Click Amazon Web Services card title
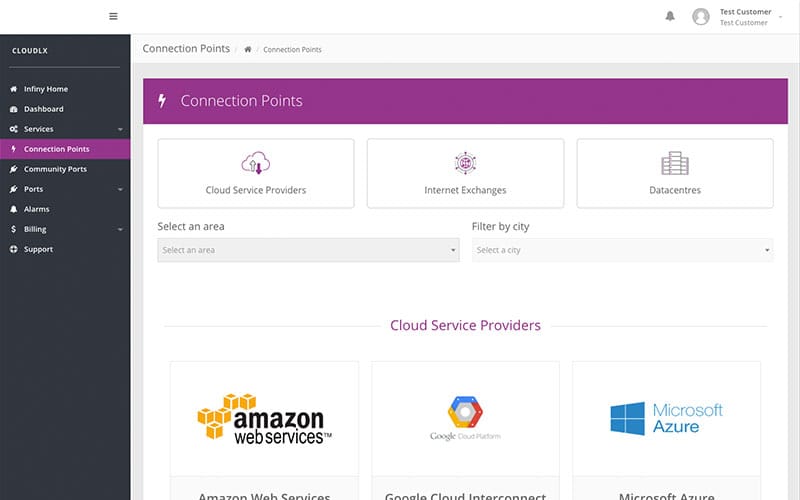The width and height of the screenshot is (800, 500). [x=264, y=496]
